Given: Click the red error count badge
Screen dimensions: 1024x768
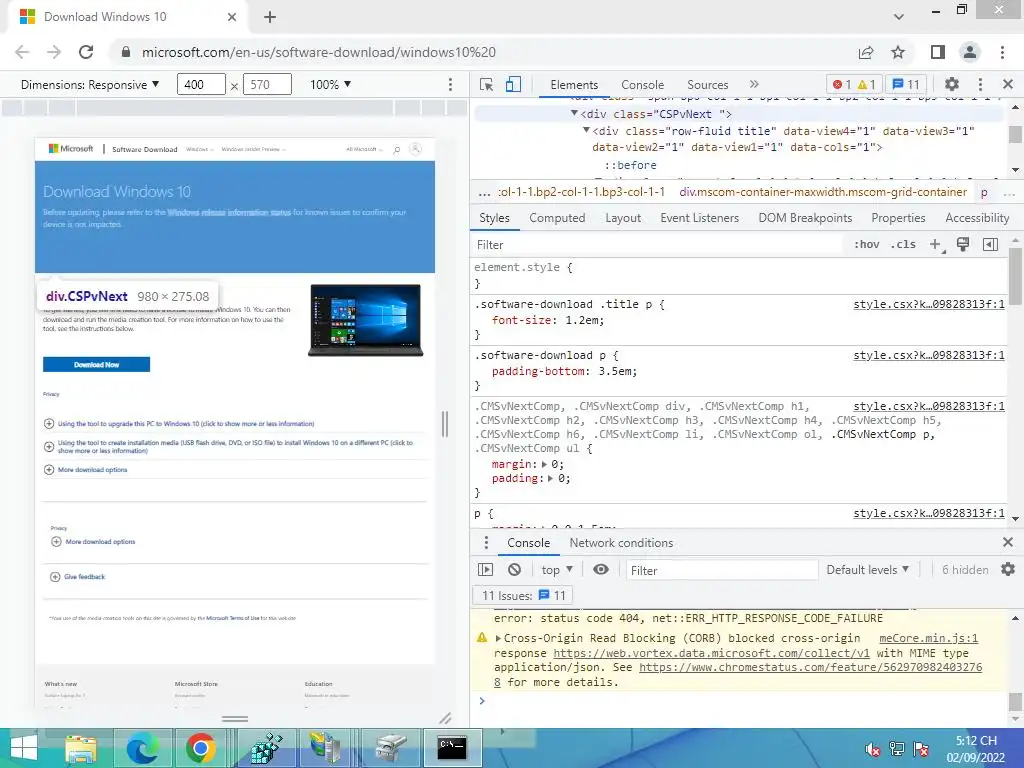Looking at the screenshot, I should point(841,85).
